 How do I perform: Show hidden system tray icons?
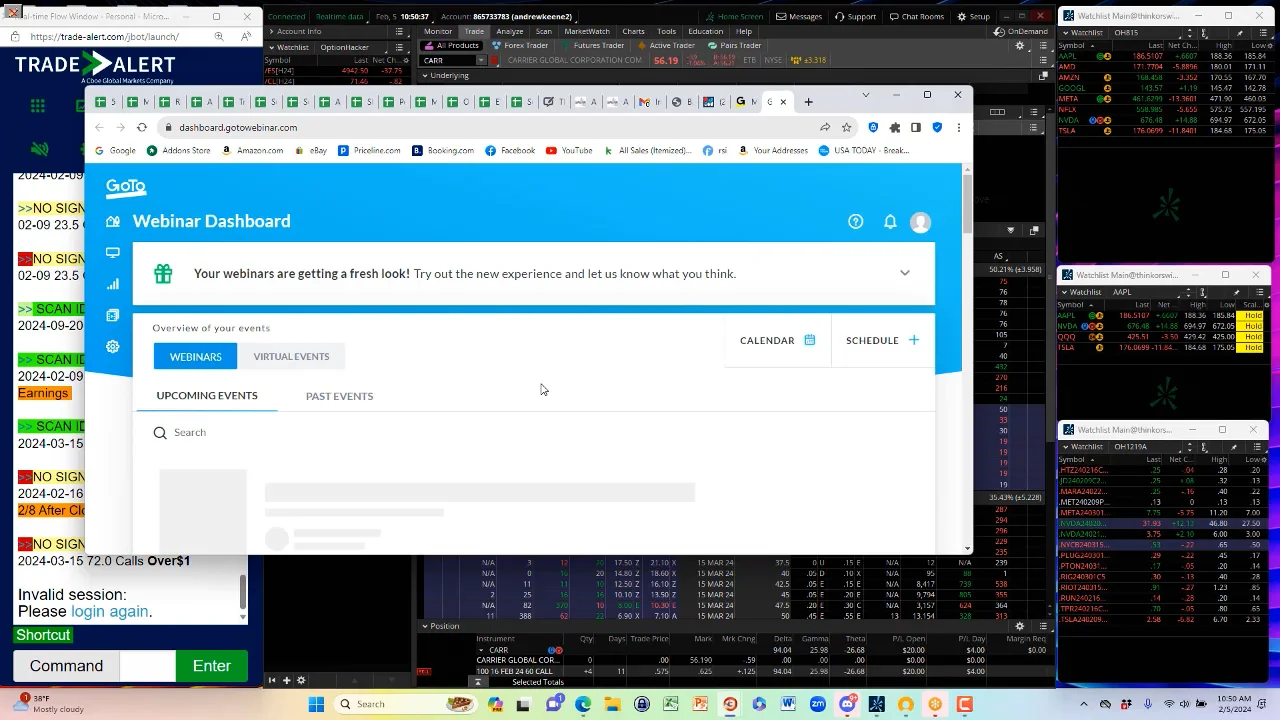point(1084,704)
